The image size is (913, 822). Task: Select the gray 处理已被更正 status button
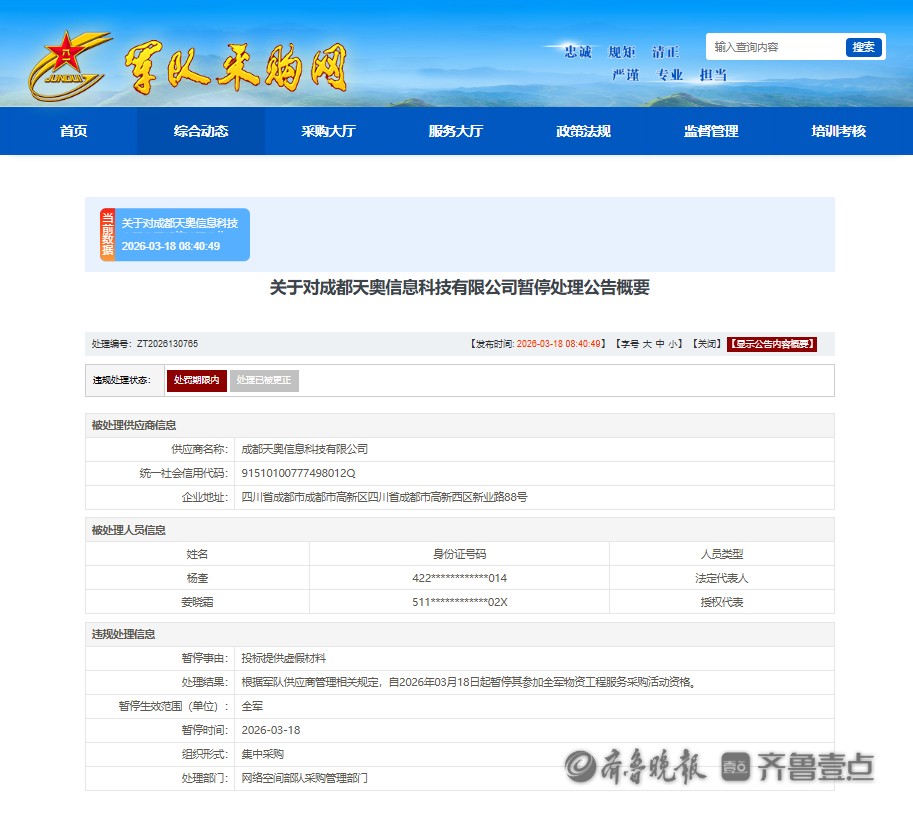click(264, 380)
